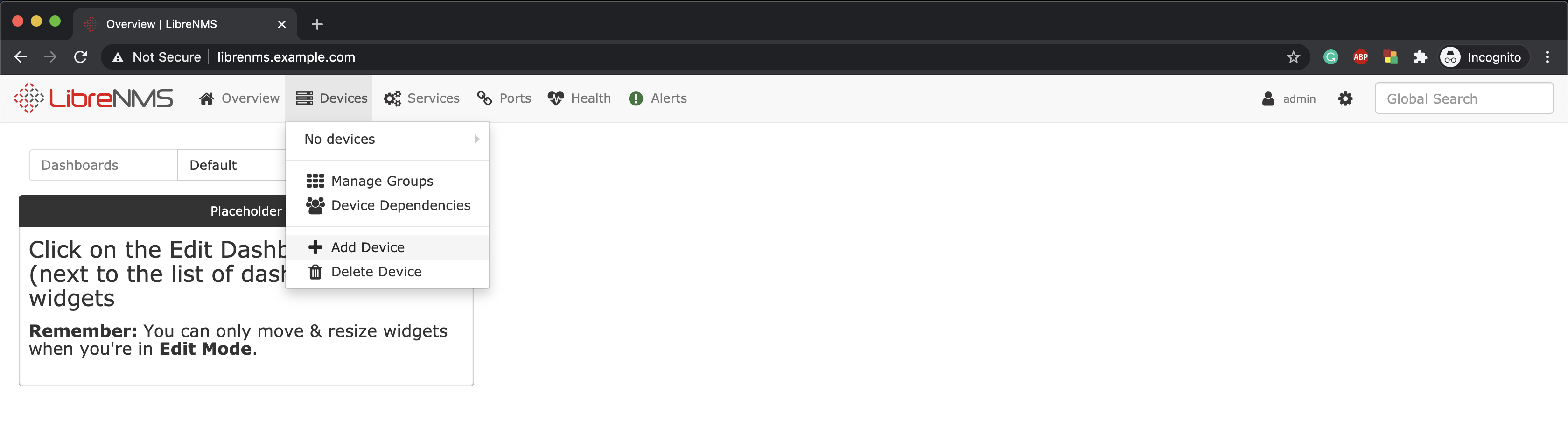Viewport: 1568px width, 428px height.
Task: Click the LibreNMS logo
Action: coord(93,98)
